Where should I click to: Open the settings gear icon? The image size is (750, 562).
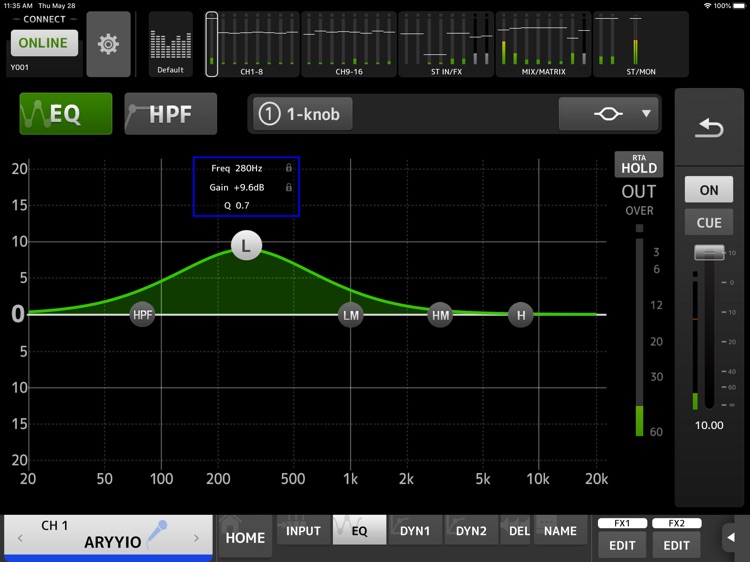108,44
